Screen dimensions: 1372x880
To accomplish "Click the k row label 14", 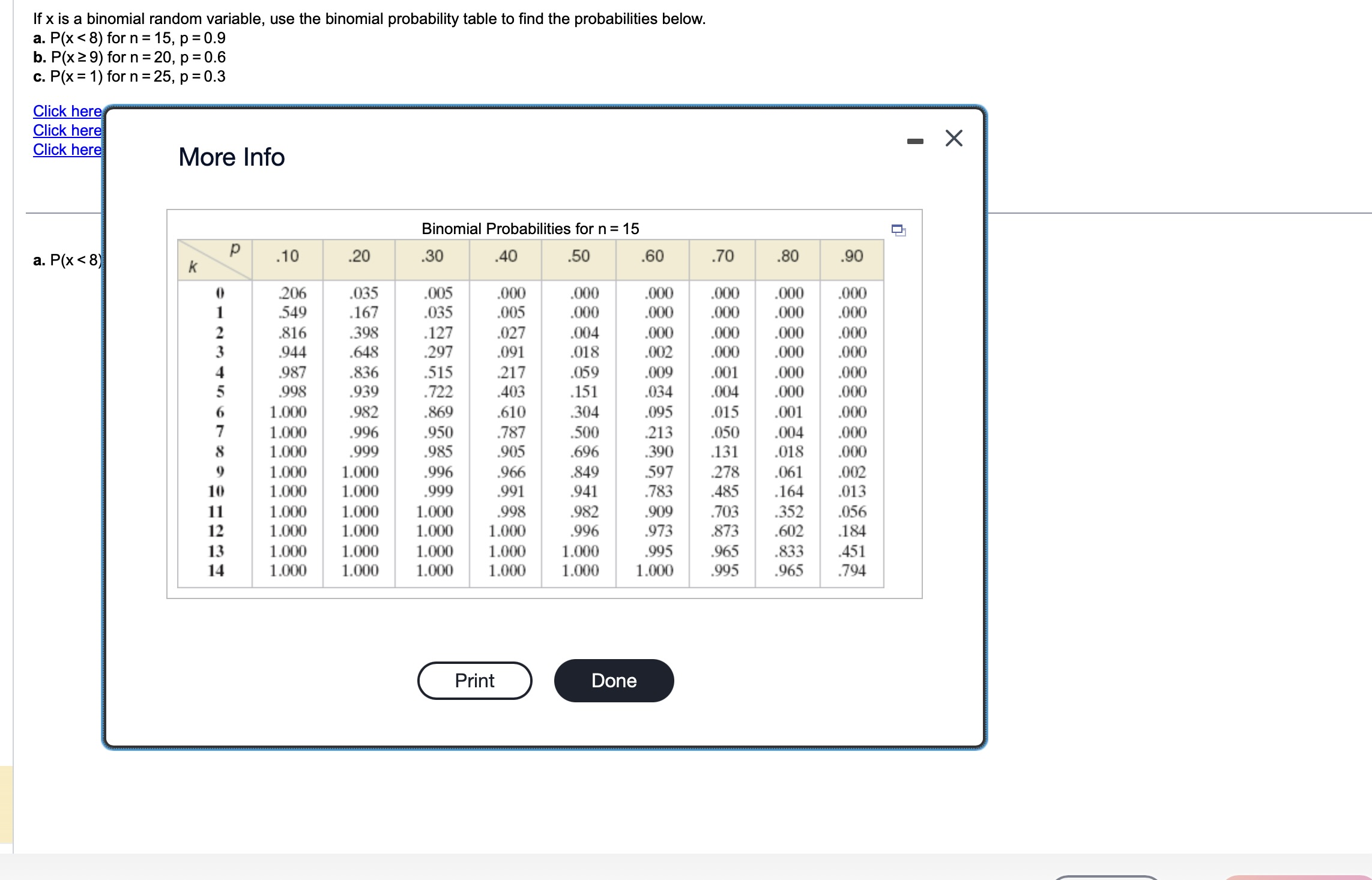I will click(x=216, y=570).
